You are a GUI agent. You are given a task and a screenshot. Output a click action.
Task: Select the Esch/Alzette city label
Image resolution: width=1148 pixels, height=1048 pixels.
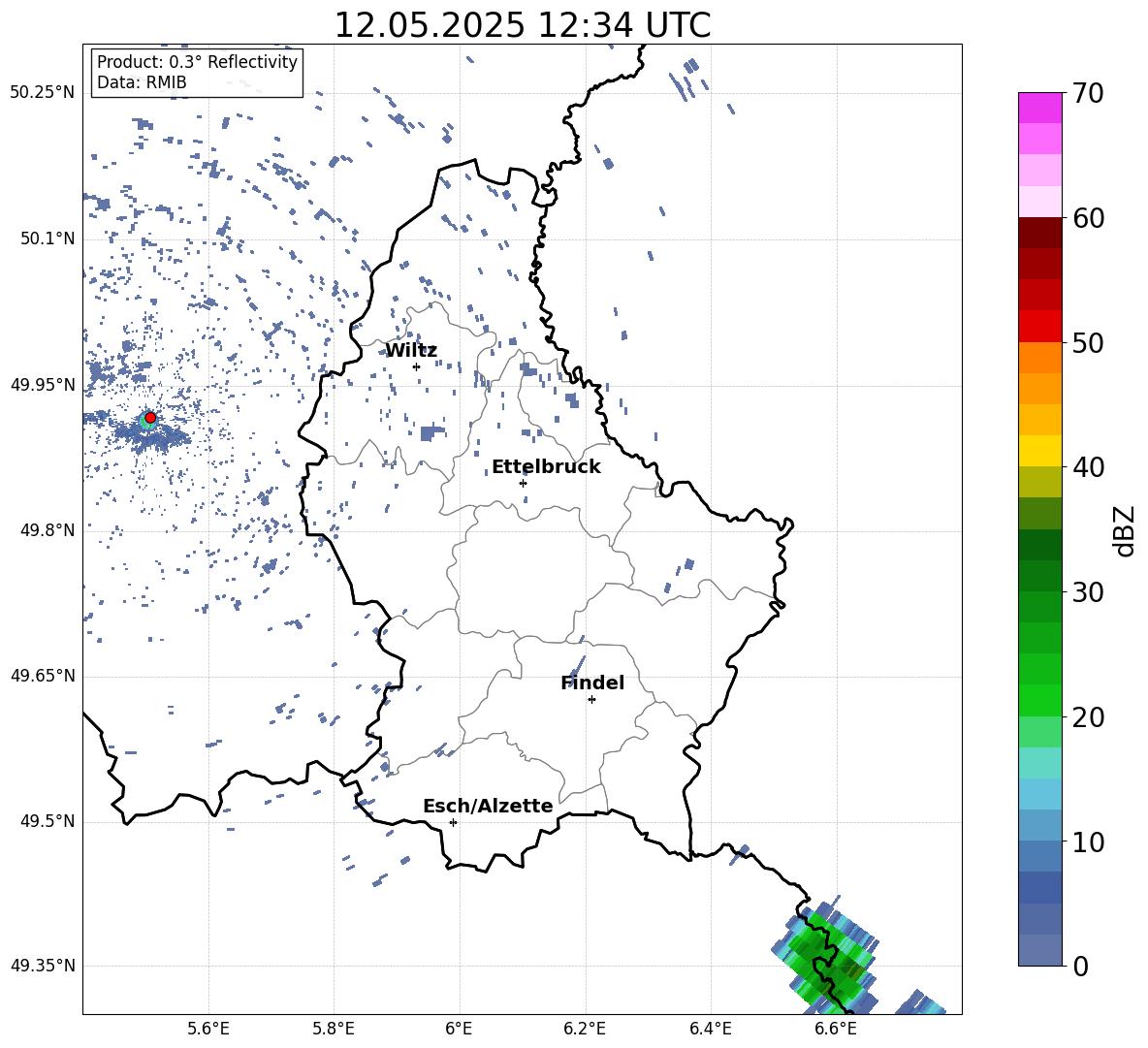click(488, 806)
